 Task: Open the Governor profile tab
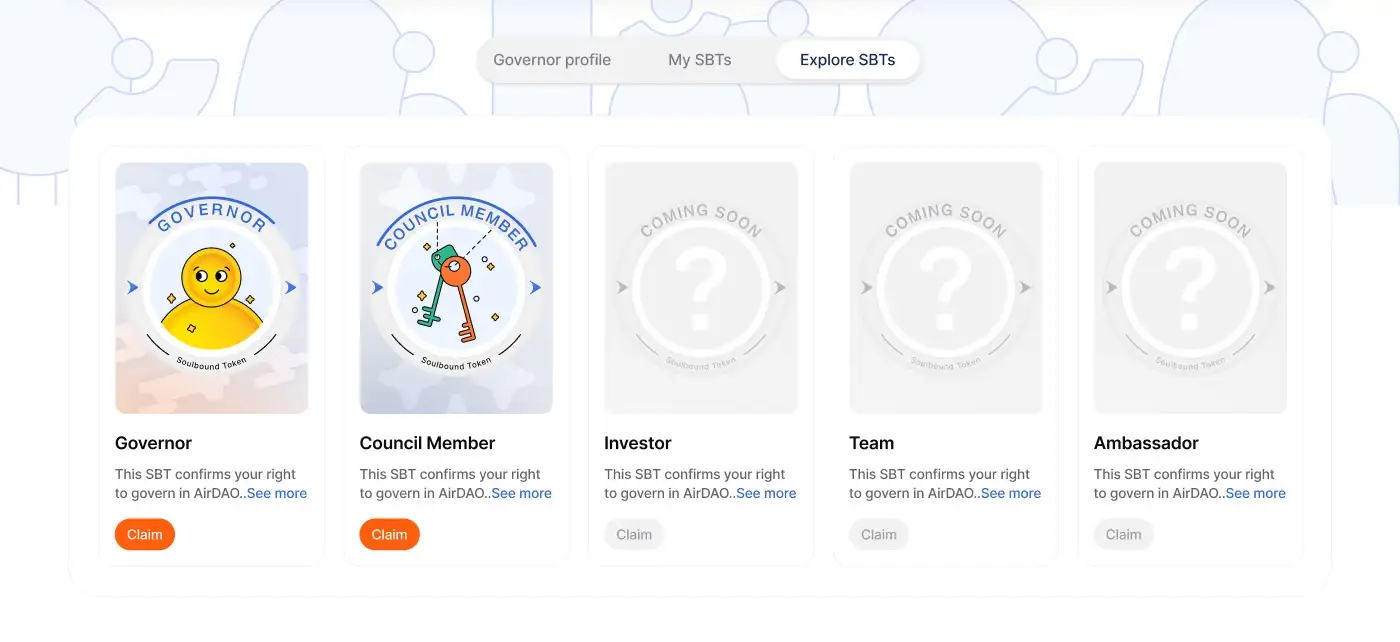point(552,60)
